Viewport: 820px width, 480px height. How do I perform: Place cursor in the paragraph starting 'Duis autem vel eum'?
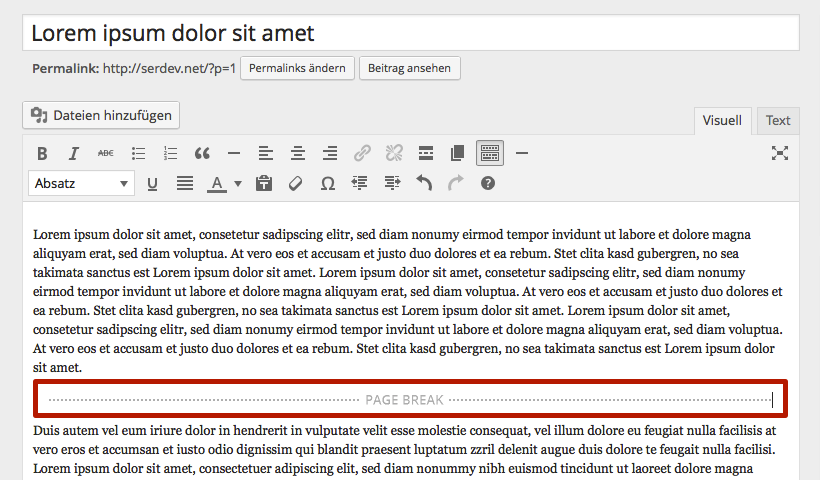click(x=404, y=450)
